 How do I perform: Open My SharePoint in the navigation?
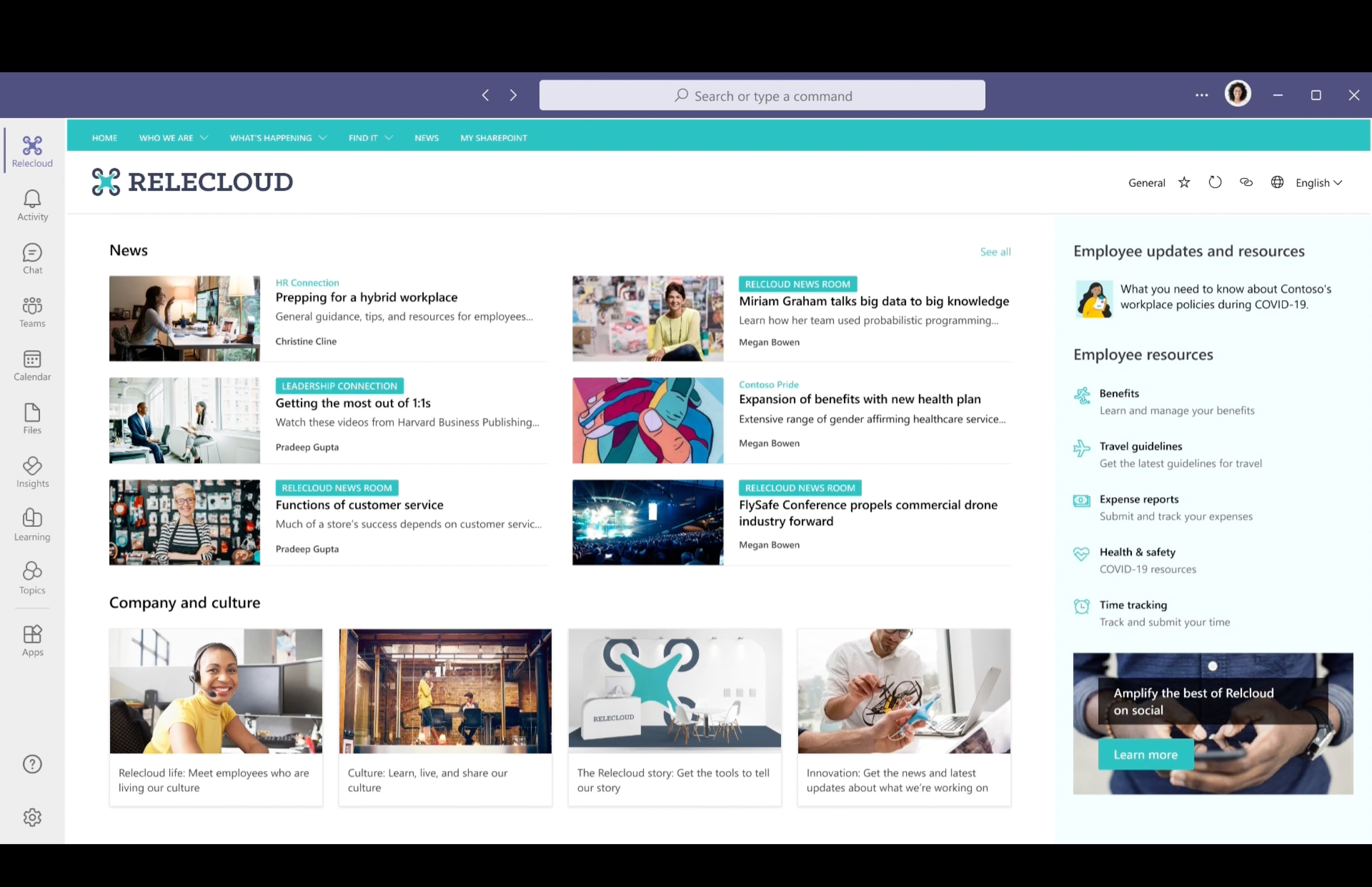(x=493, y=138)
